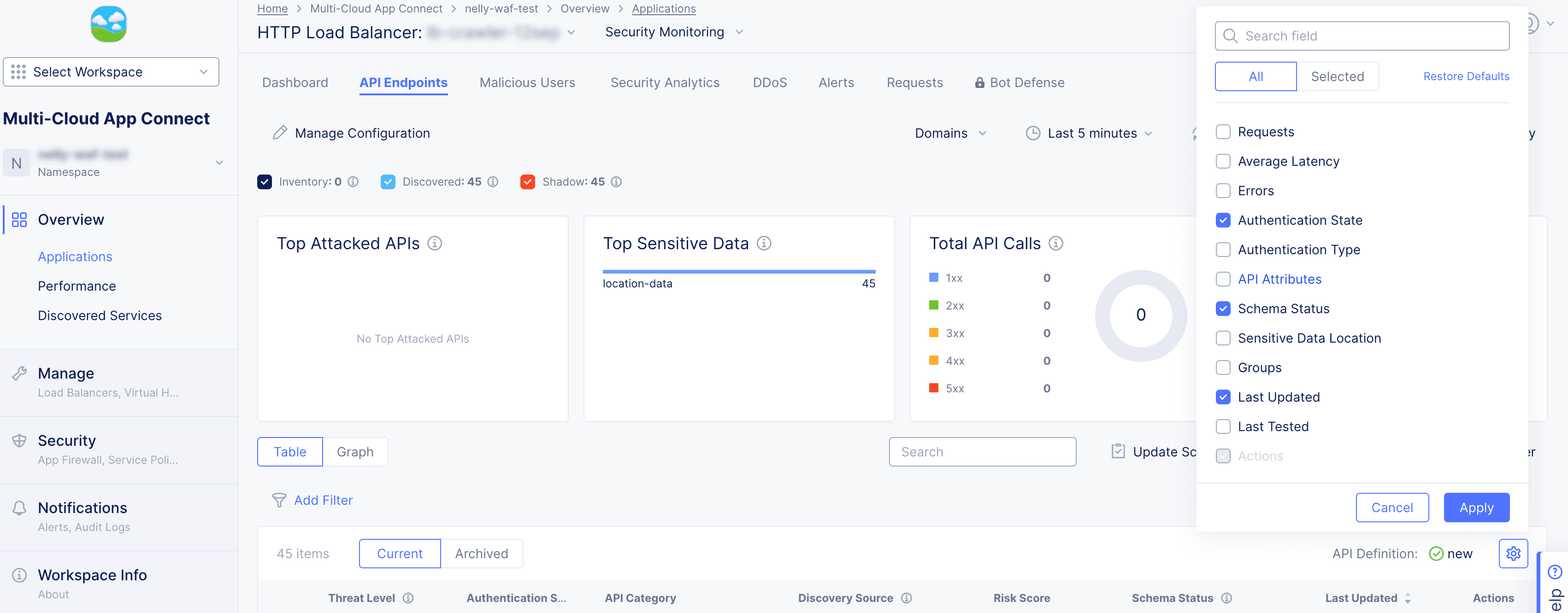The image size is (1568, 613).
Task: Switch to the Malicious Users tab
Action: [527, 83]
